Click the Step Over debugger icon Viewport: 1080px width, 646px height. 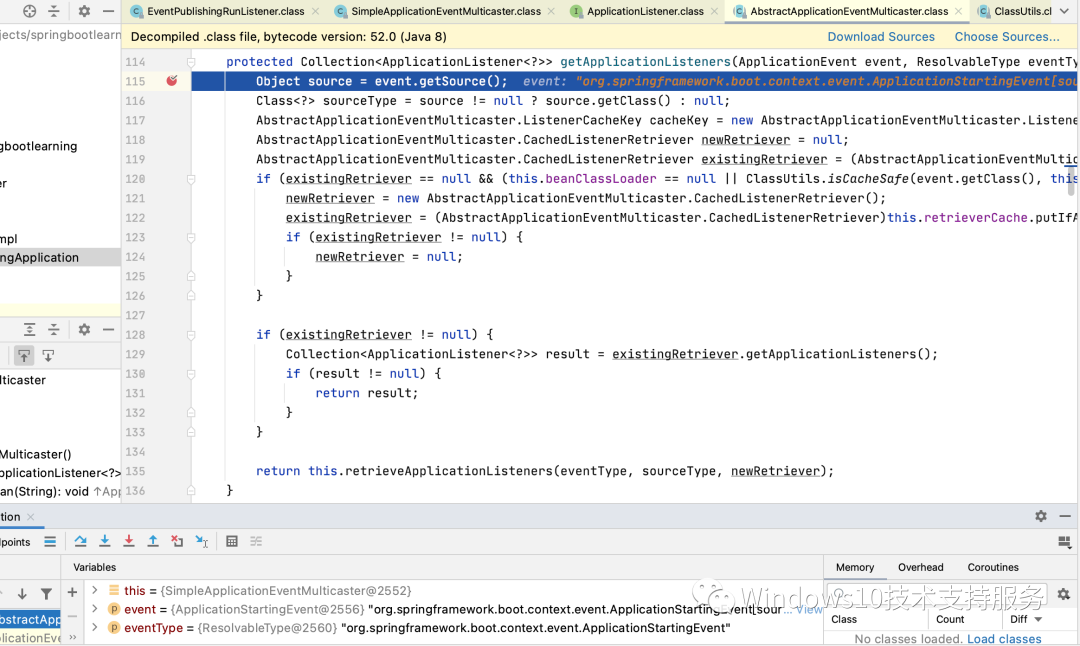coord(81,541)
